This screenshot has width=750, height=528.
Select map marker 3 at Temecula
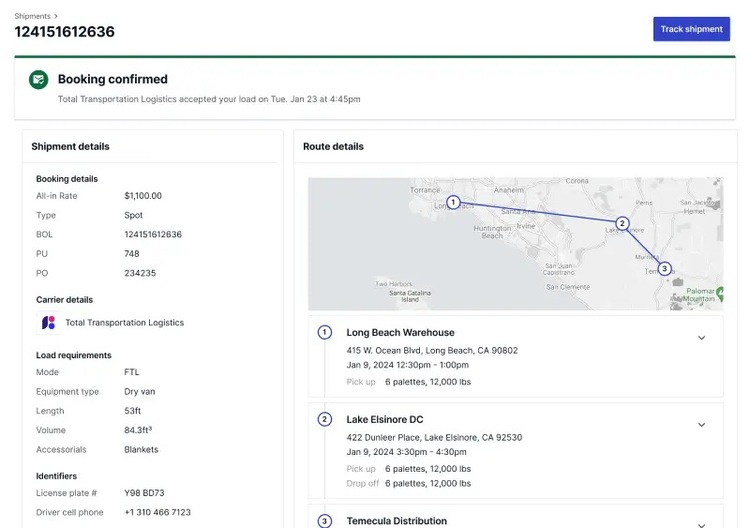664,269
